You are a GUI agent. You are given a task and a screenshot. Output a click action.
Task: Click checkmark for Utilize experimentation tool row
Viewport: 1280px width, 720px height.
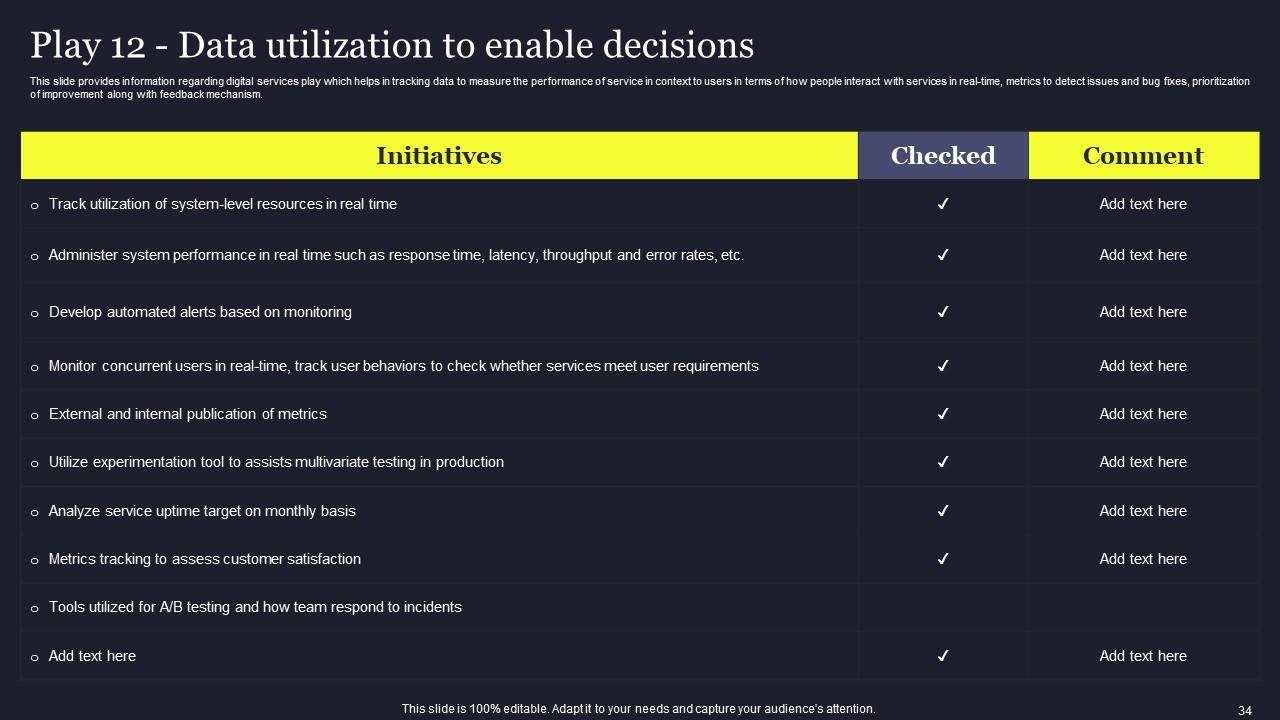point(942,462)
